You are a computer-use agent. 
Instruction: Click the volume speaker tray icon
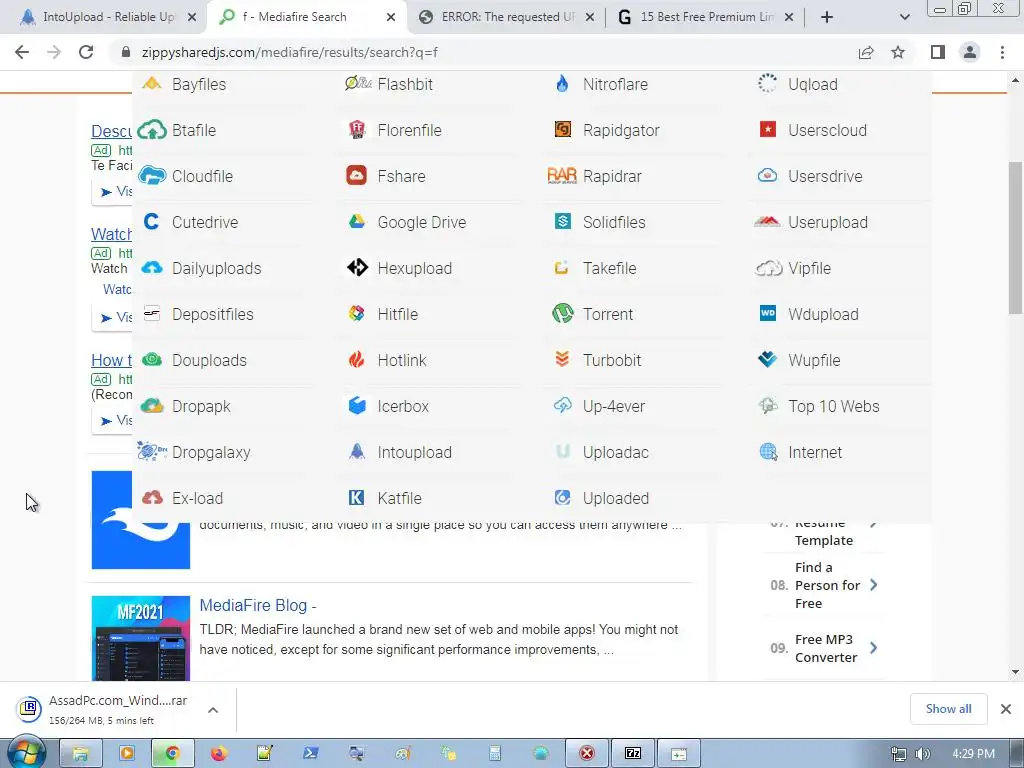(923, 754)
